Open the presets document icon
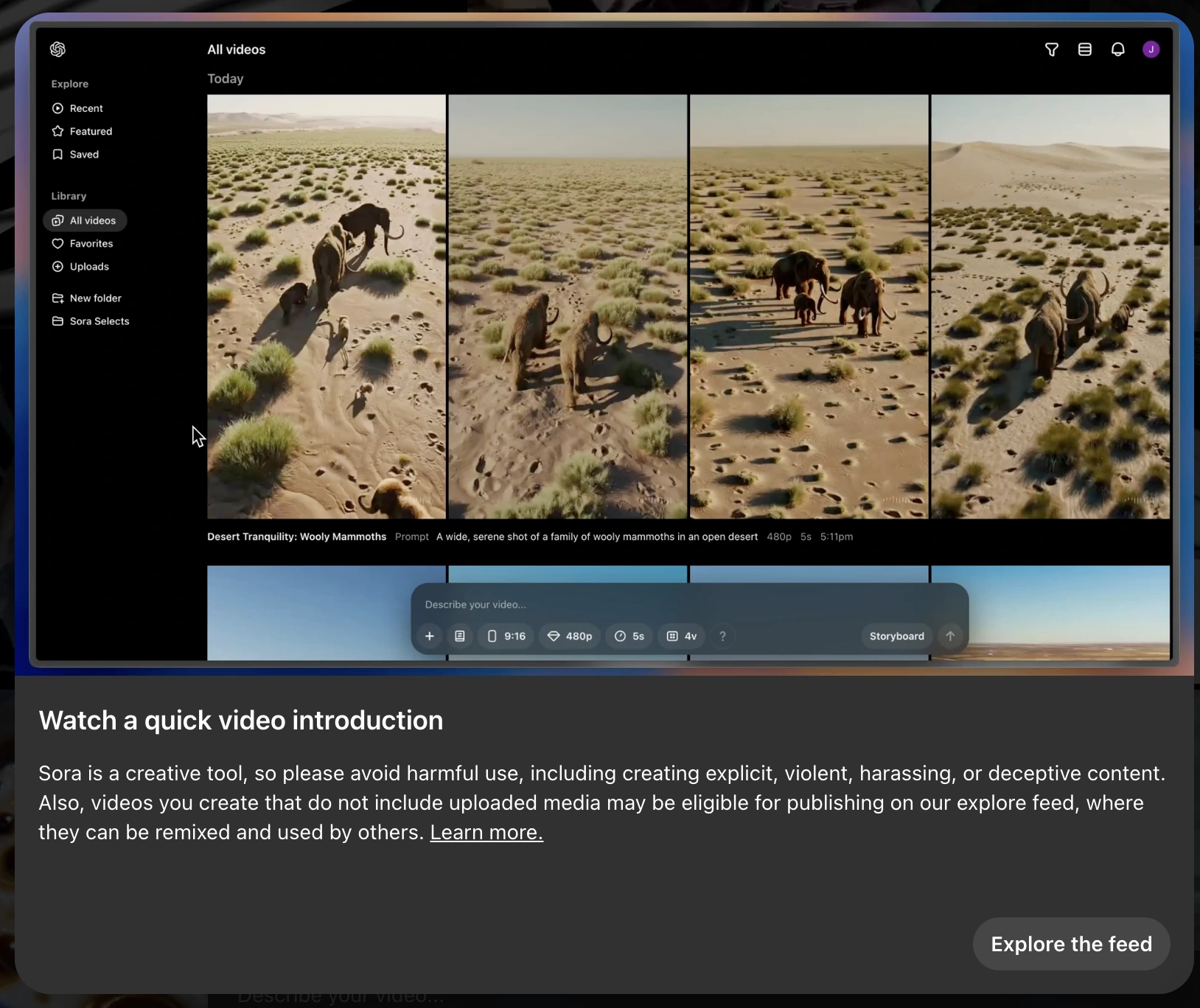The width and height of the screenshot is (1200, 1008). click(460, 636)
